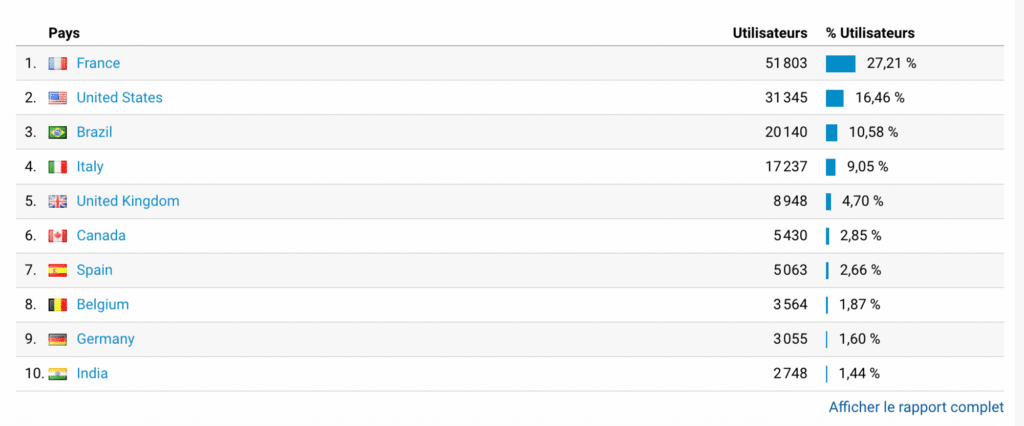Click the Spain flag icon
Image resolution: width=1024 pixels, height=426 pixels.
pos(57,270)
